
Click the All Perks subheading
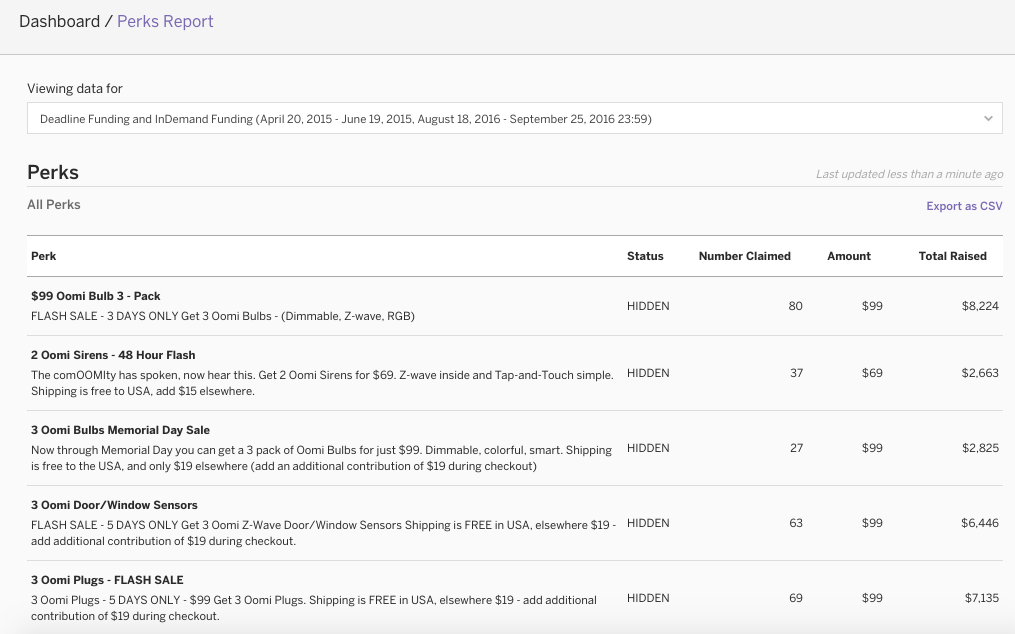(x=54, y=205)
